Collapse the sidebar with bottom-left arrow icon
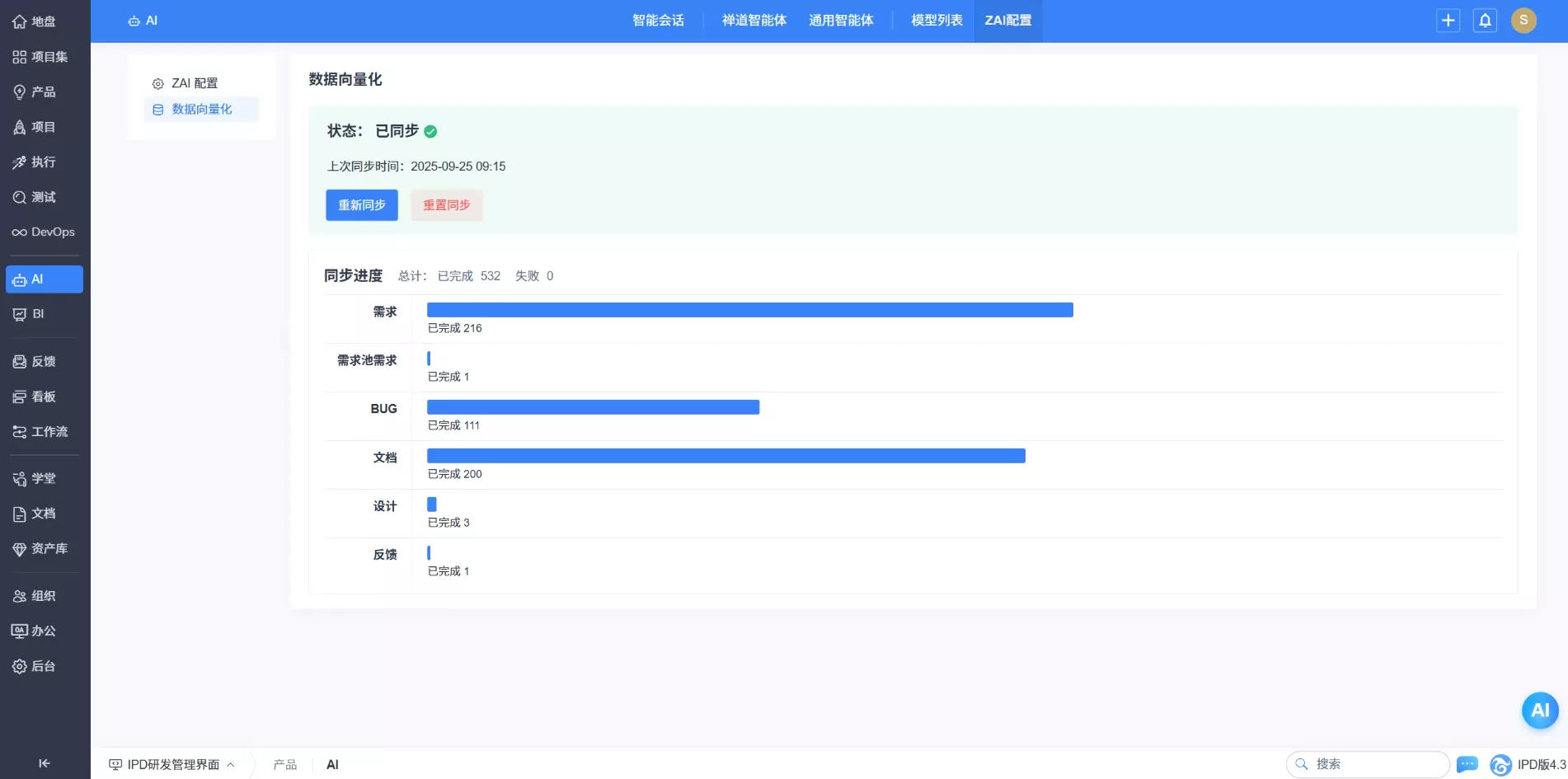 click(45, 763)
